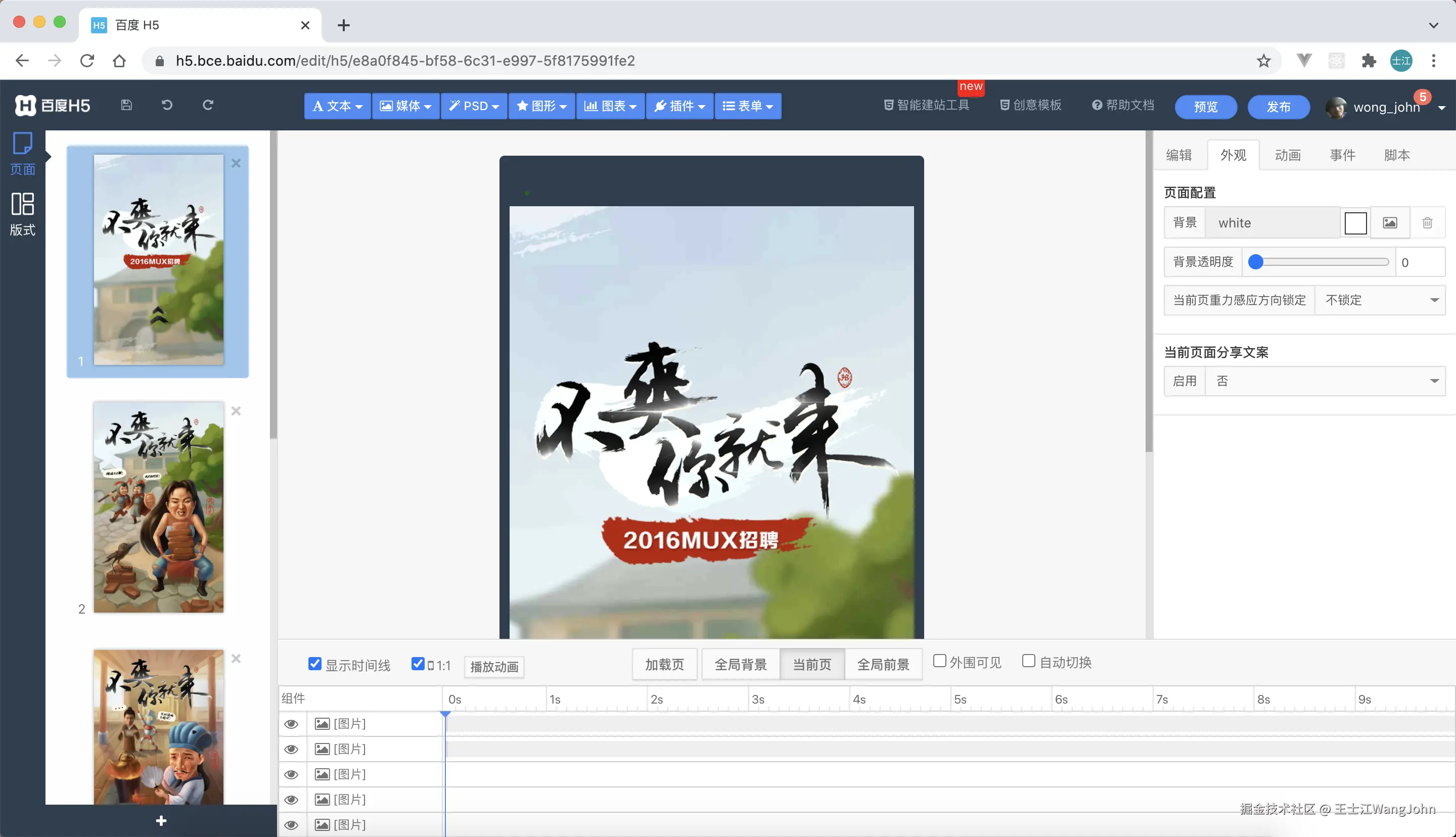1456x837 pixels.
Task: Hide the first 图片 layer in timeline
Action: tap(292, 724)
